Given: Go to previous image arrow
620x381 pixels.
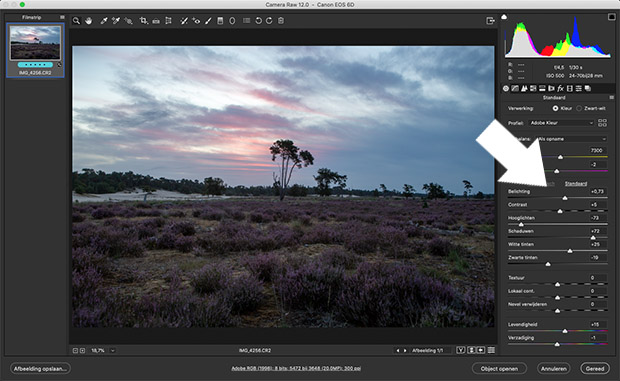Looking at the screenshot, I should click(398, 351).
